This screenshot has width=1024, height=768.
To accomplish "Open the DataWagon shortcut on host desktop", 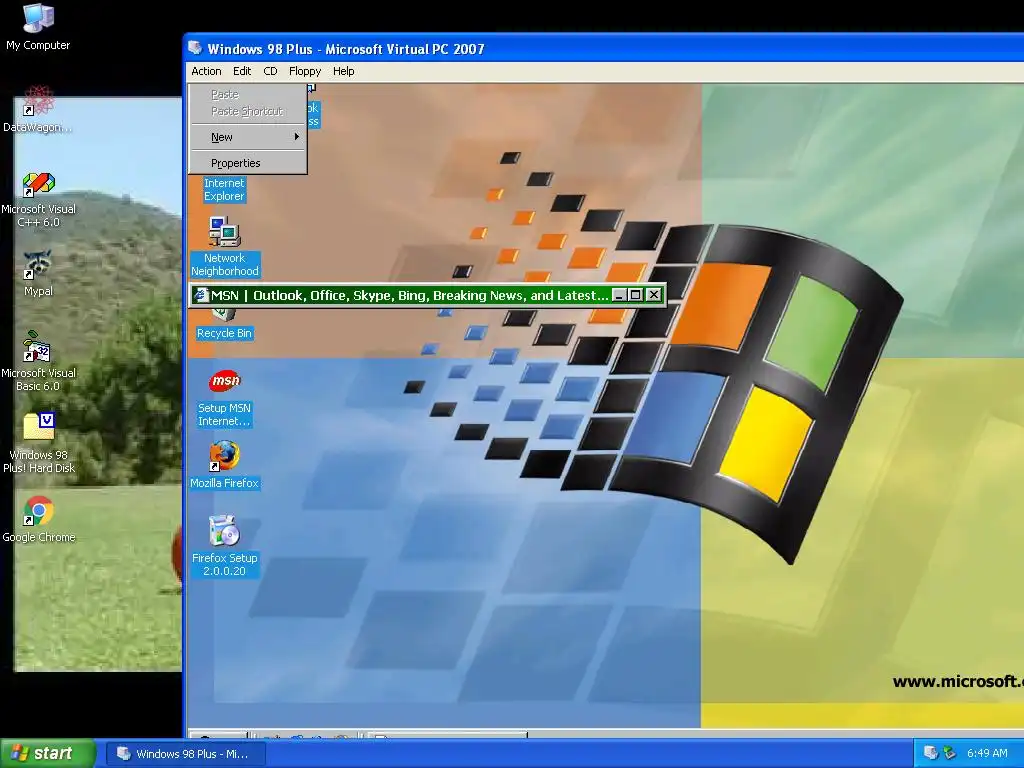I will click(38, 109).
